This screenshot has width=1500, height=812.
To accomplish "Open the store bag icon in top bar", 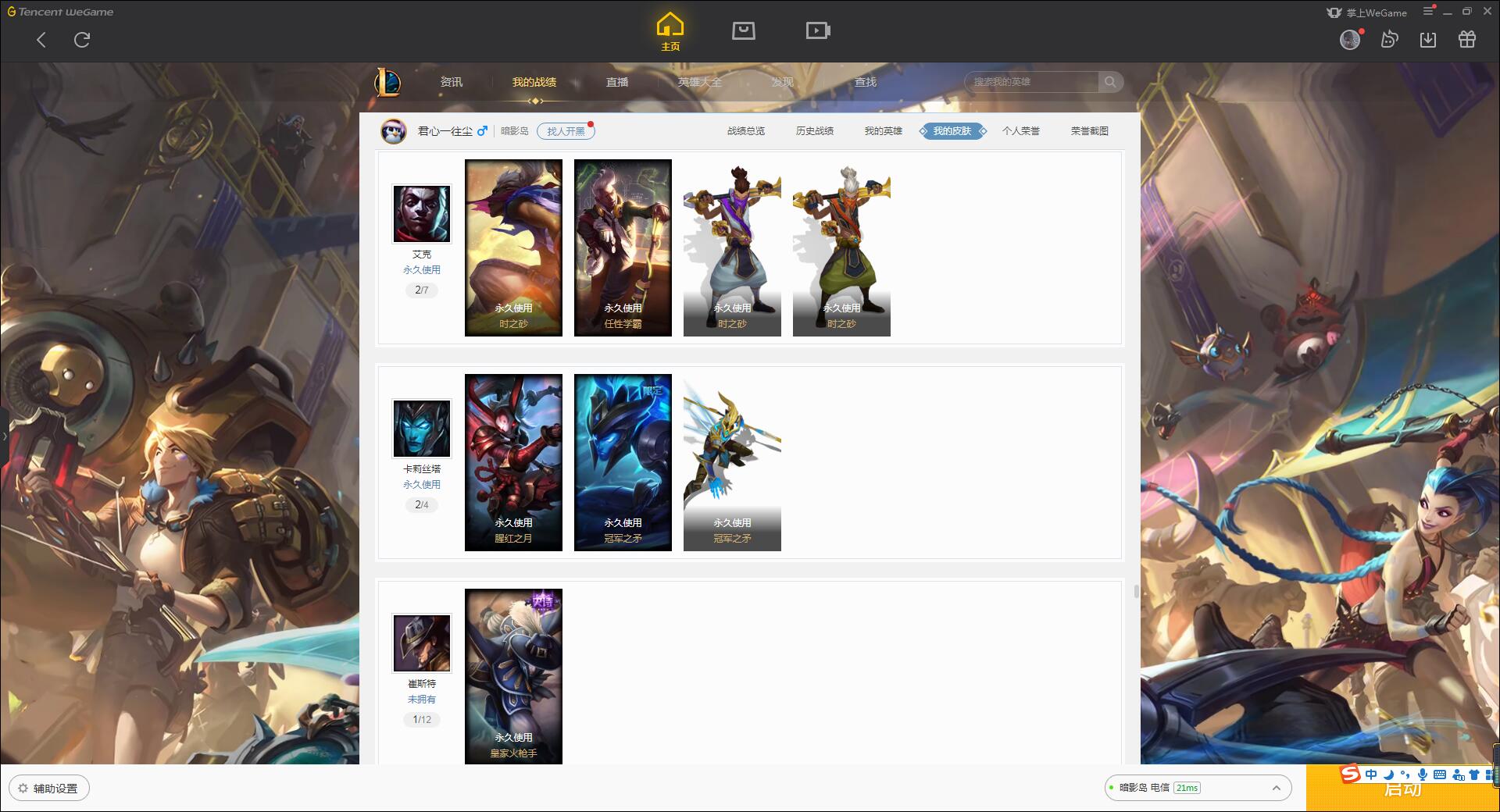I will click(x=743, y=31).
